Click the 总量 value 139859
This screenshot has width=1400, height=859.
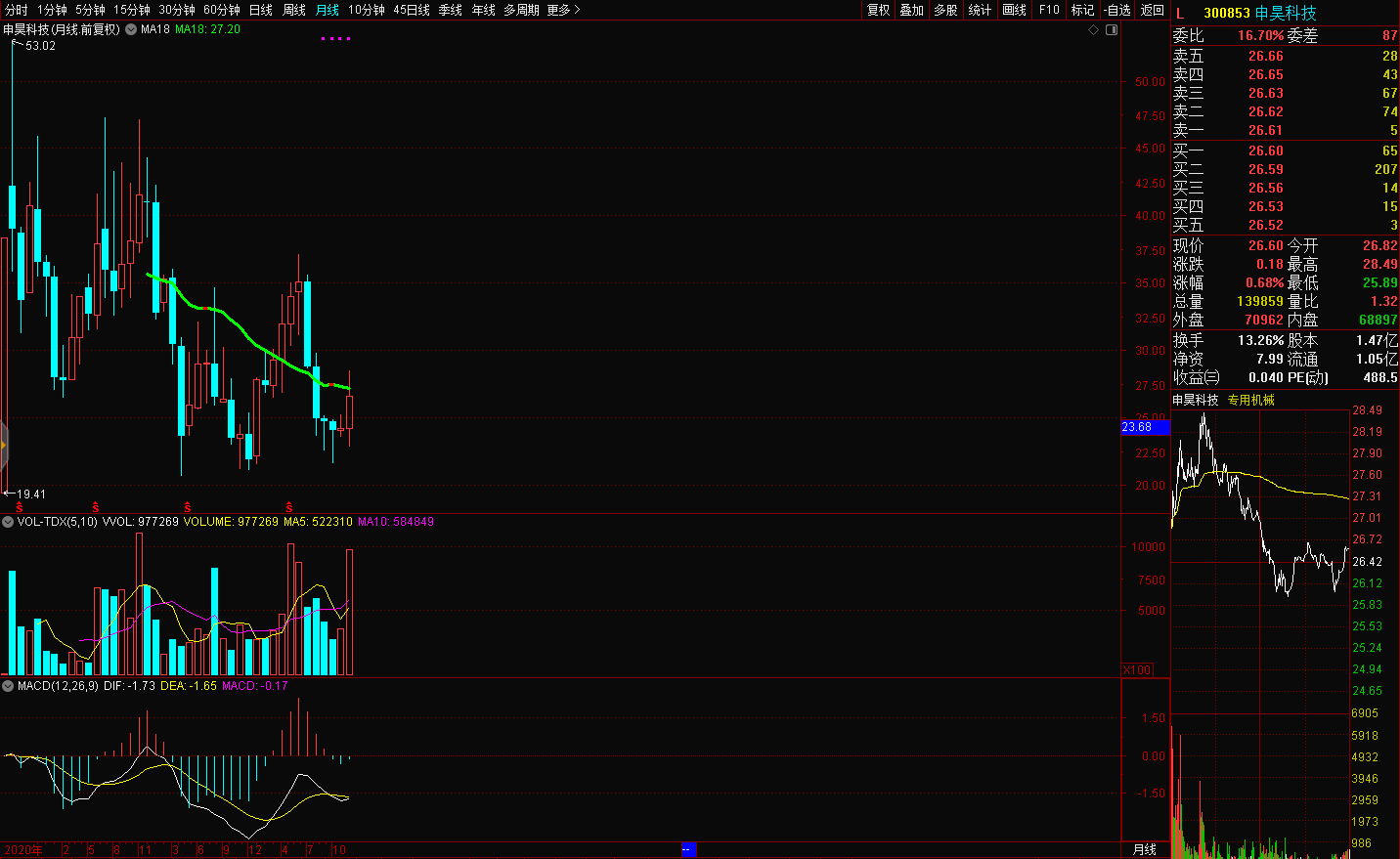tap(1260, 301)
